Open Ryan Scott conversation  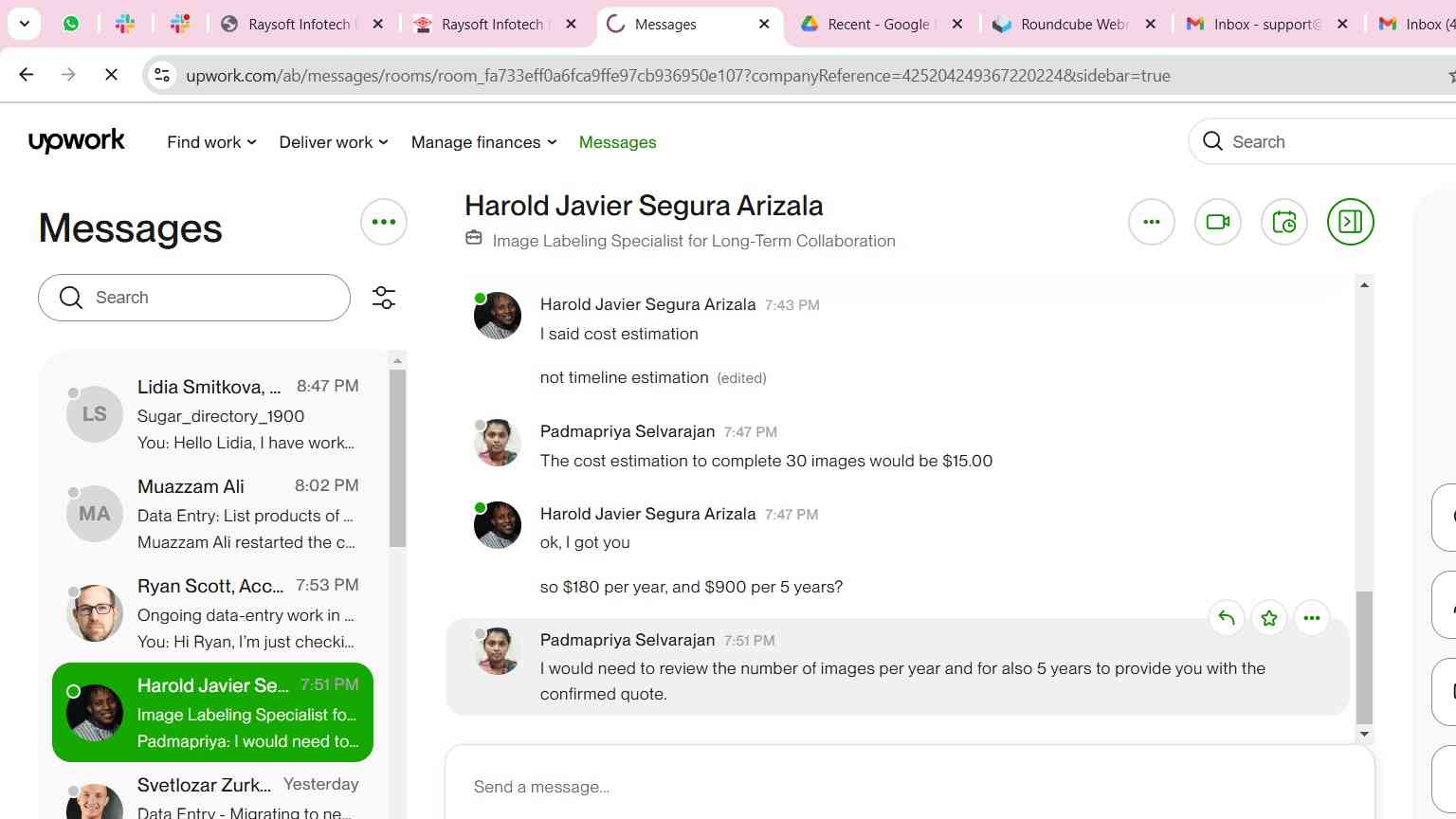[x=213, y=613]
